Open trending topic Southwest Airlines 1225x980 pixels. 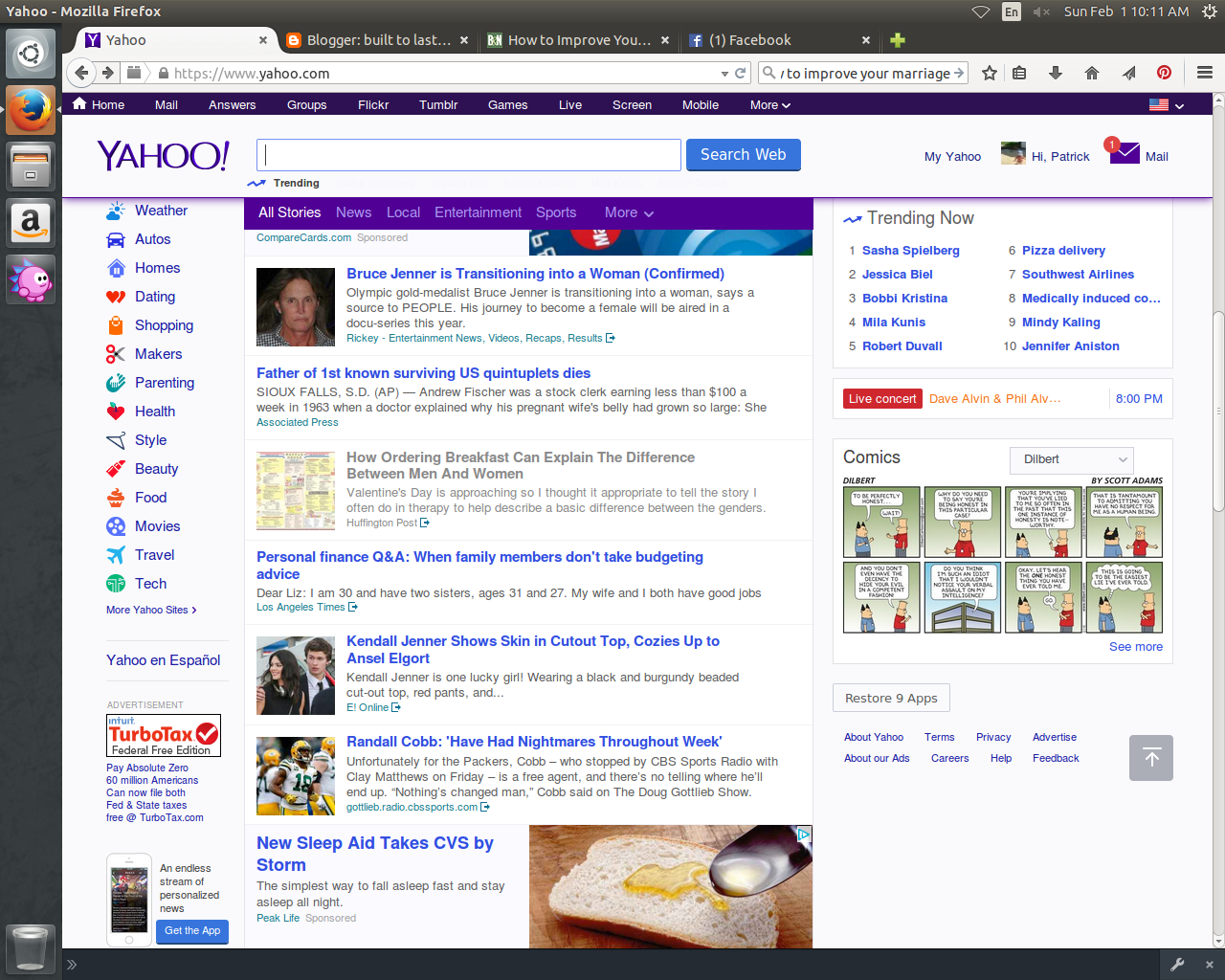point(1078,275)
